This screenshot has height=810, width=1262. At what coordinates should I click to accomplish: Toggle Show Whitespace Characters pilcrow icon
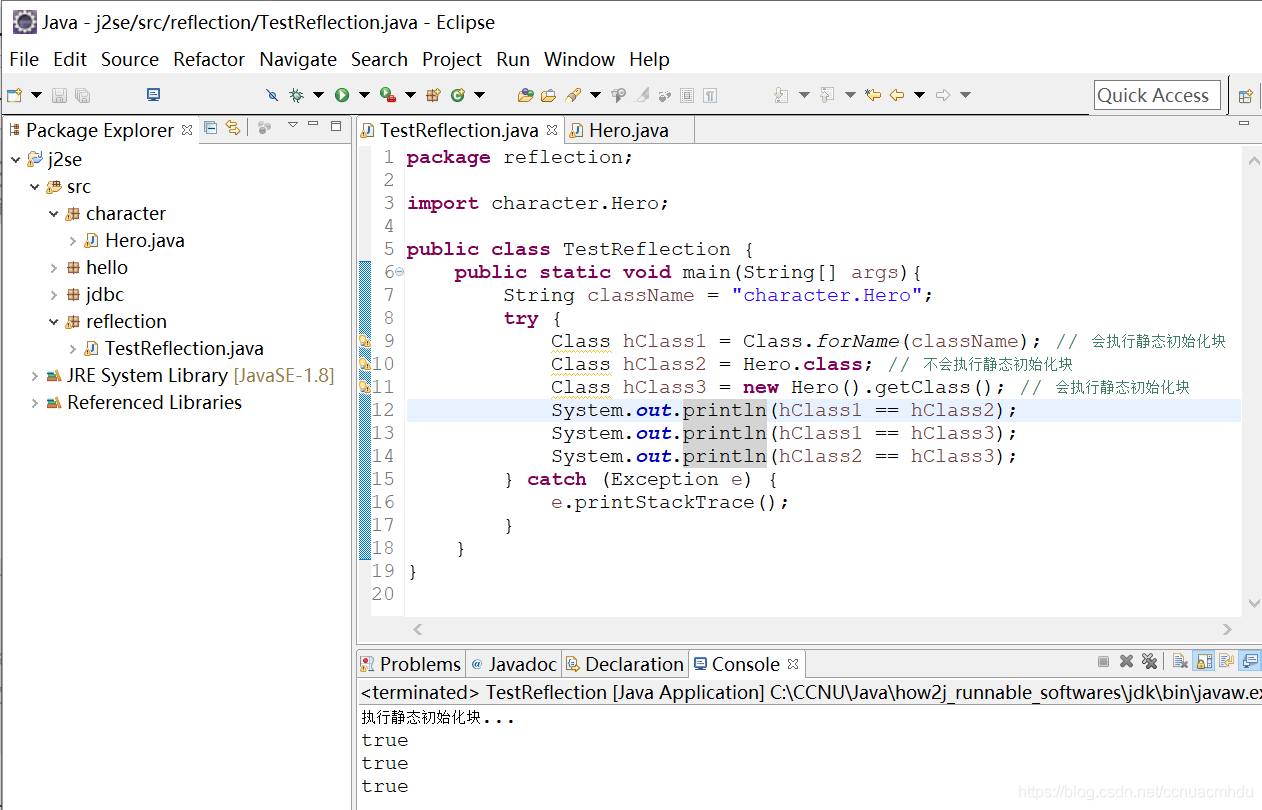[x=710, y=95]
